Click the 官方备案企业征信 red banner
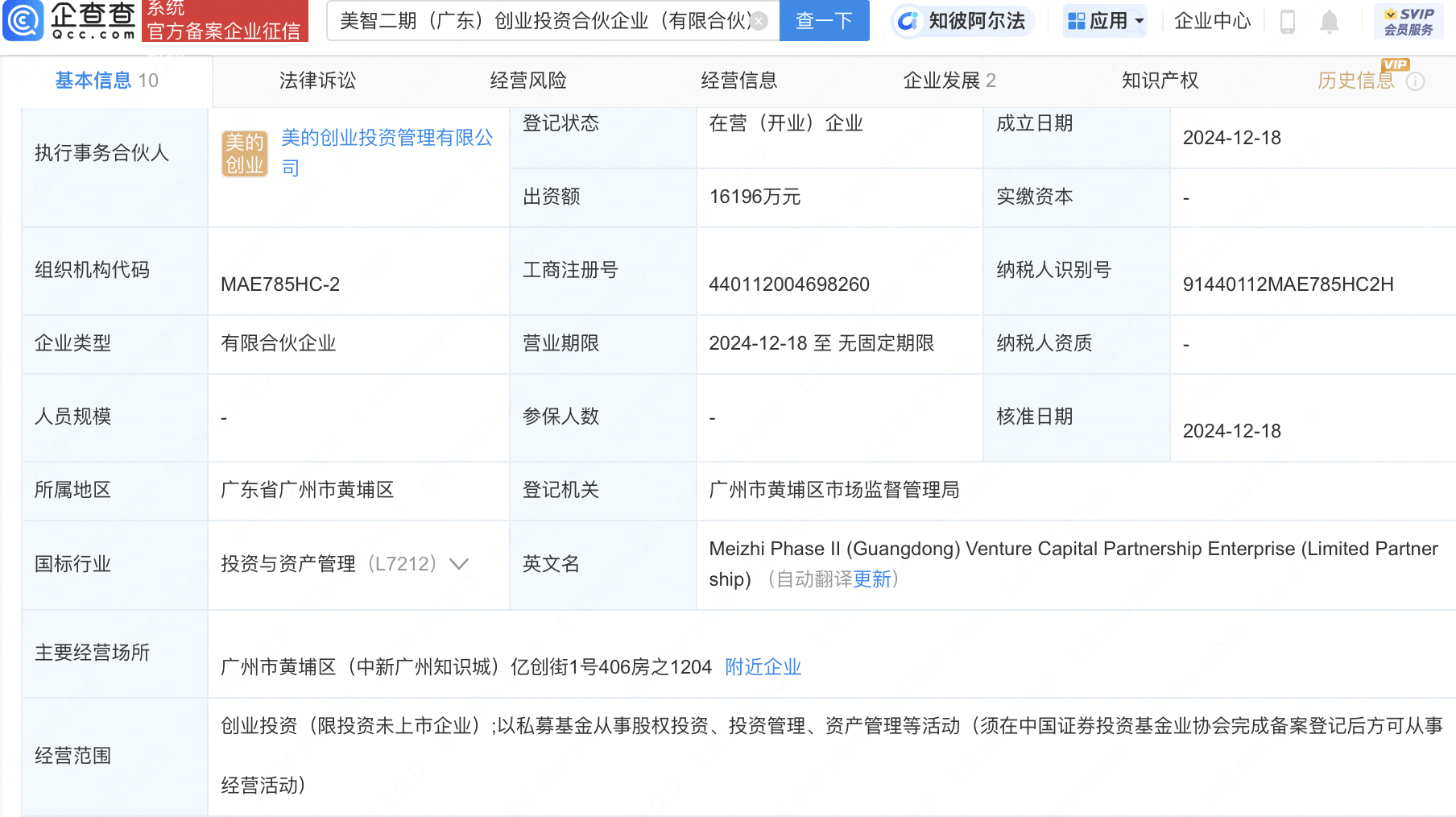The width and height of the screenshot is (1456, 817). (225, 21)
